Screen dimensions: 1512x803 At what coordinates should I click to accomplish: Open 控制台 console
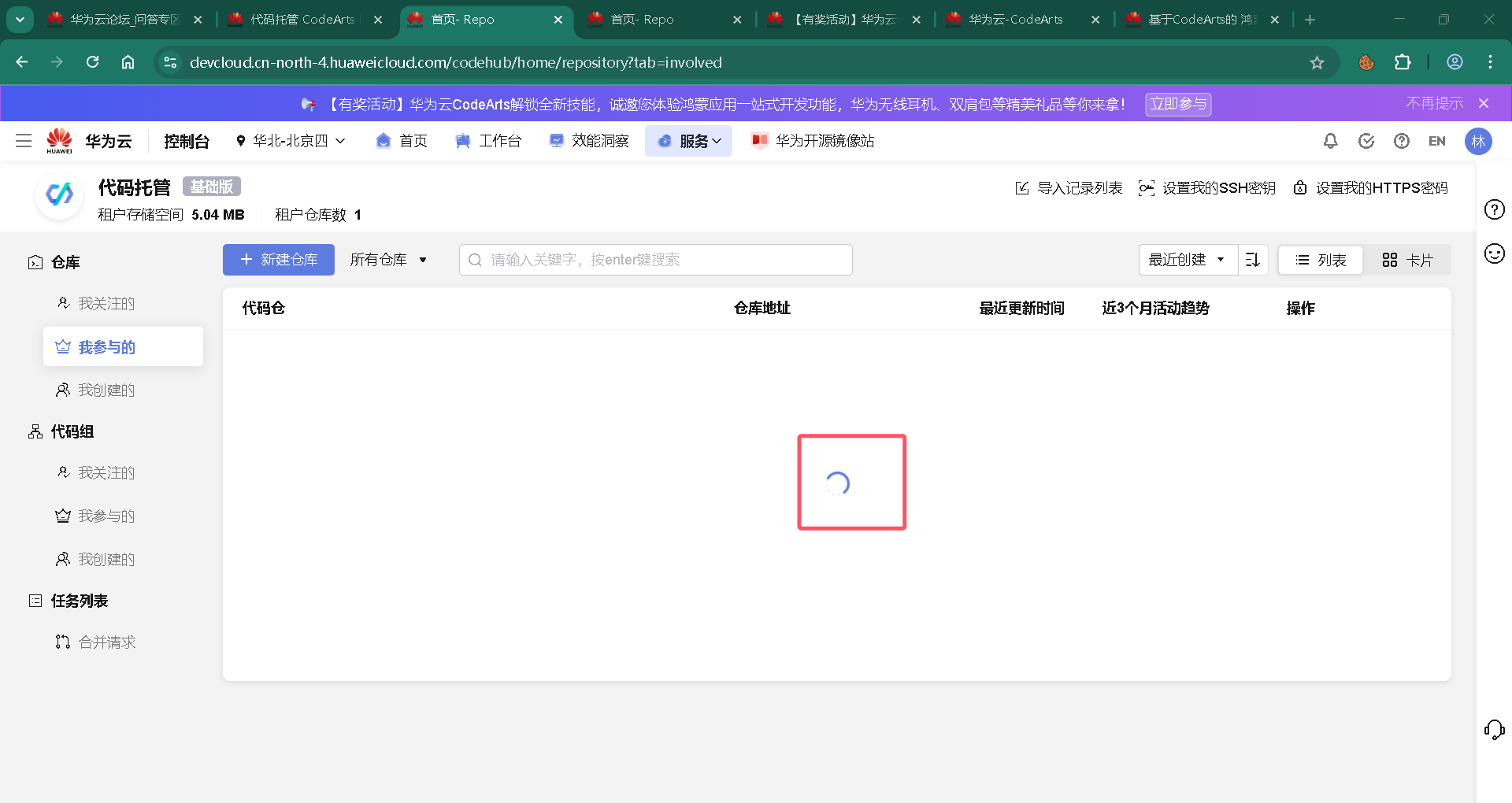187,141
